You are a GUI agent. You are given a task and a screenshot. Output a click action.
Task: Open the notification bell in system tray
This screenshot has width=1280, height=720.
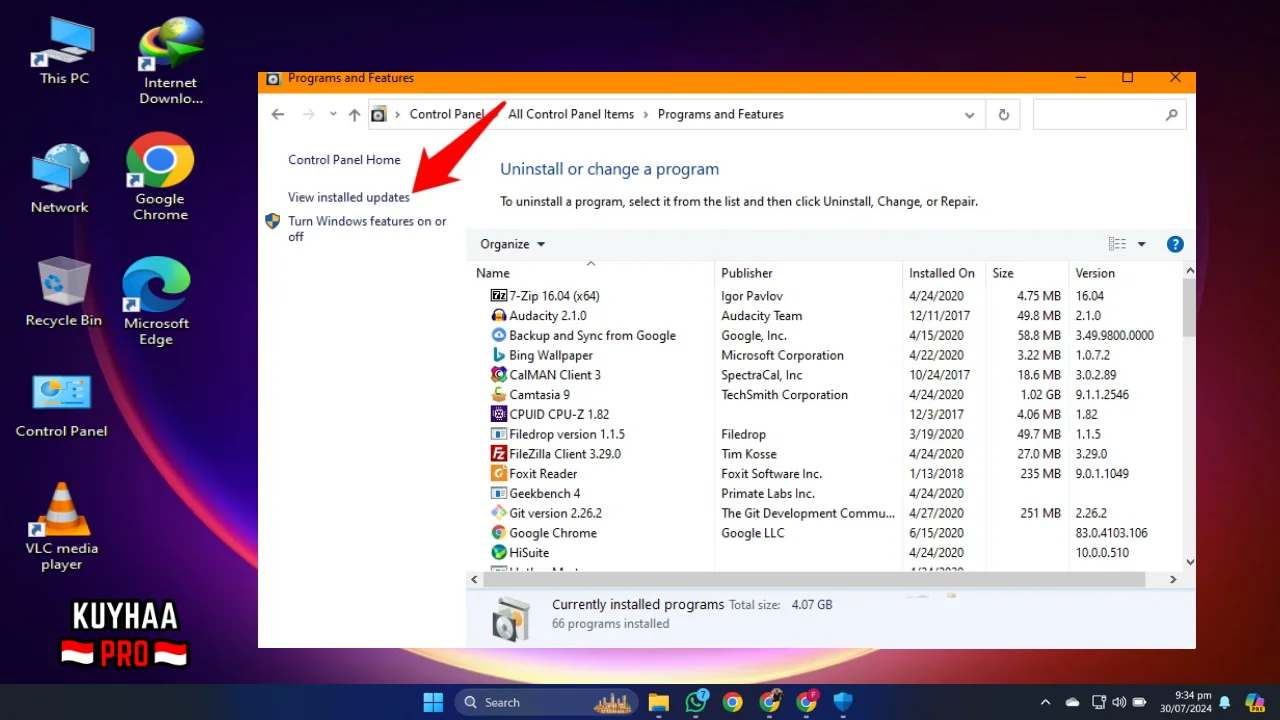point(1224,702)
